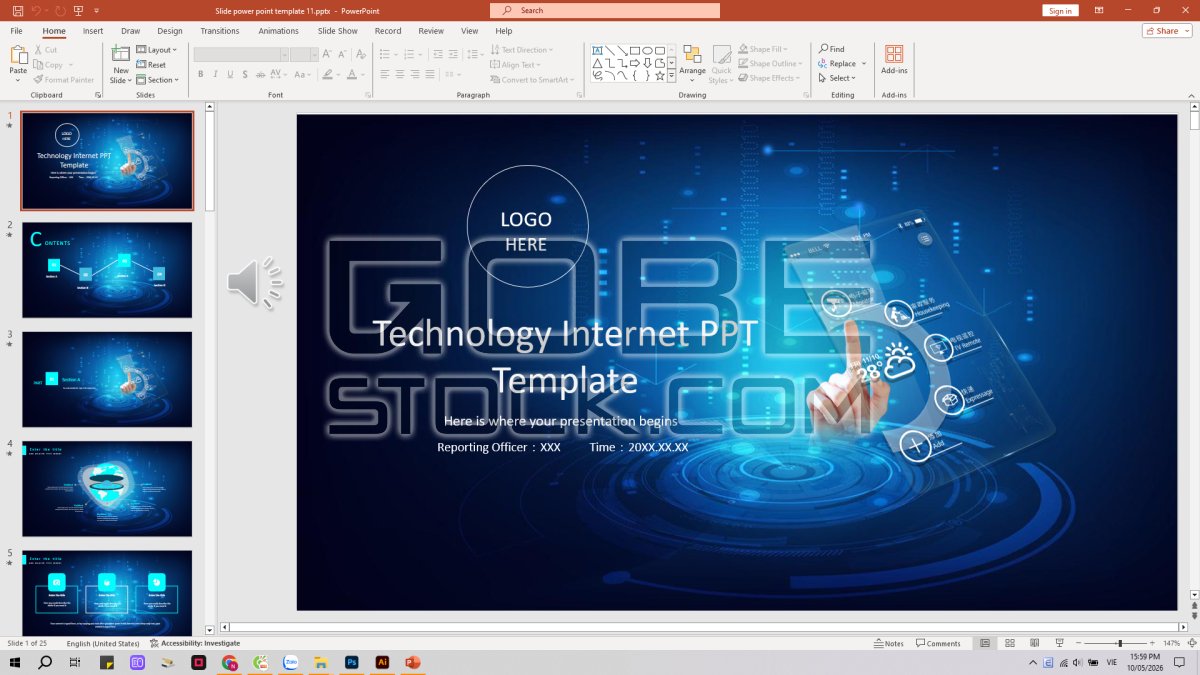Switch to Reading View
1200x675 pixels.
[x=1033, y=643]
